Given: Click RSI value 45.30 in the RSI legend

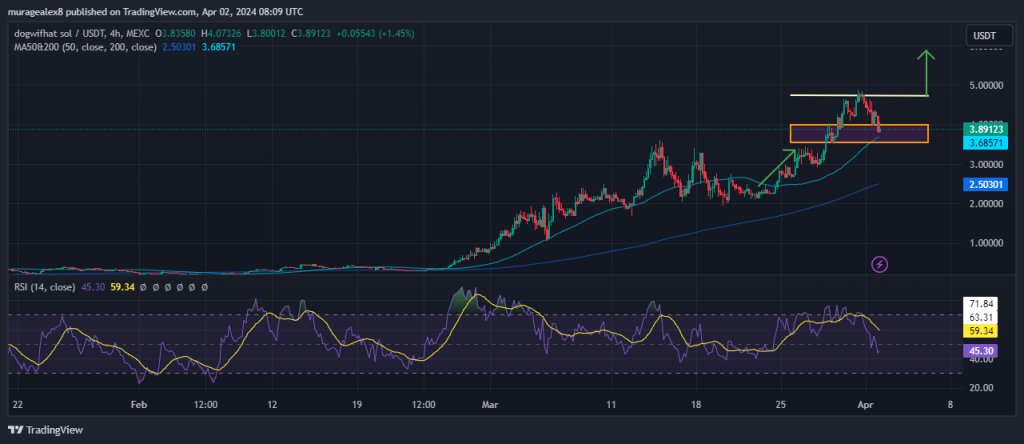Looking at the screenshot, I should (91, 287).
